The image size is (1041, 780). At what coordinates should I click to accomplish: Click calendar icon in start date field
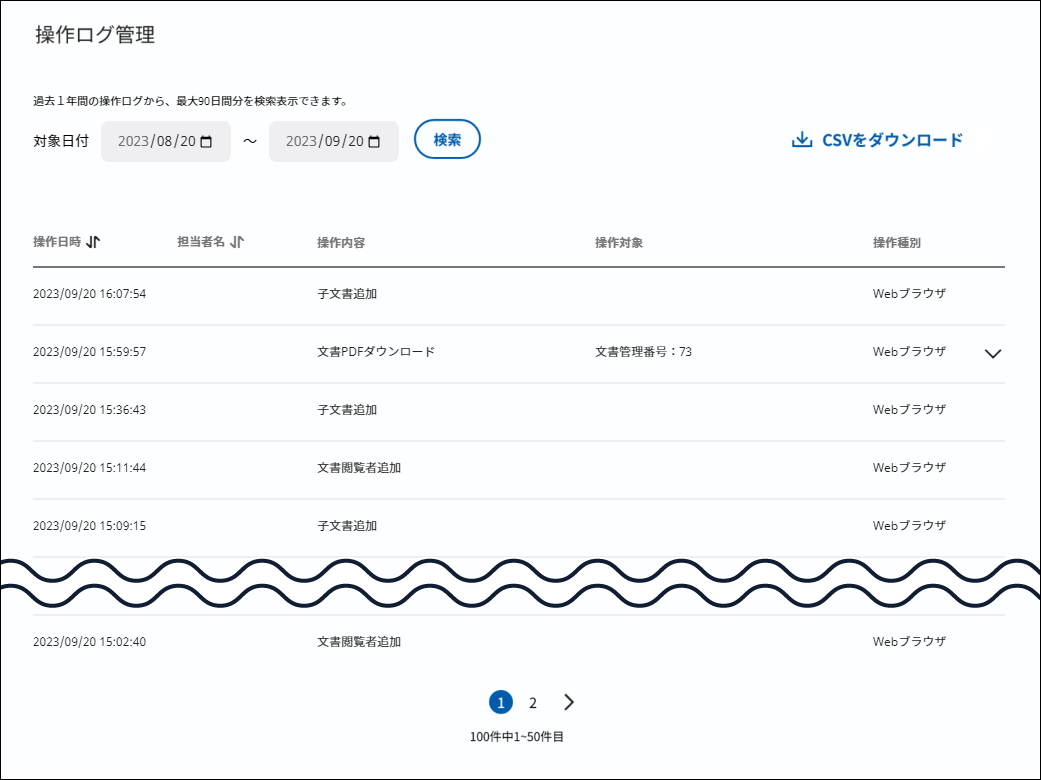tap(207, 142)
